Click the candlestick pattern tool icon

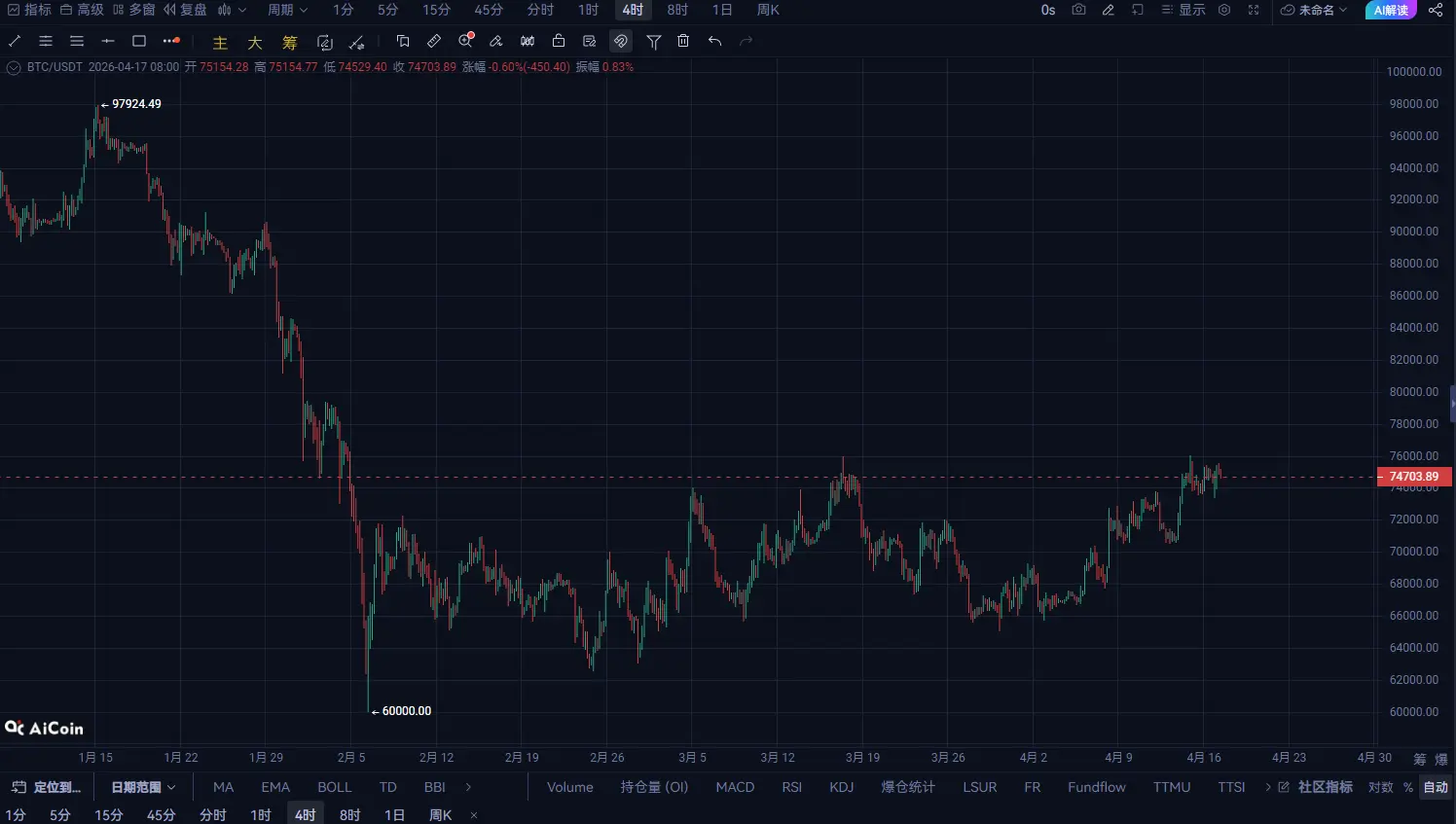(x=528, y=41)
